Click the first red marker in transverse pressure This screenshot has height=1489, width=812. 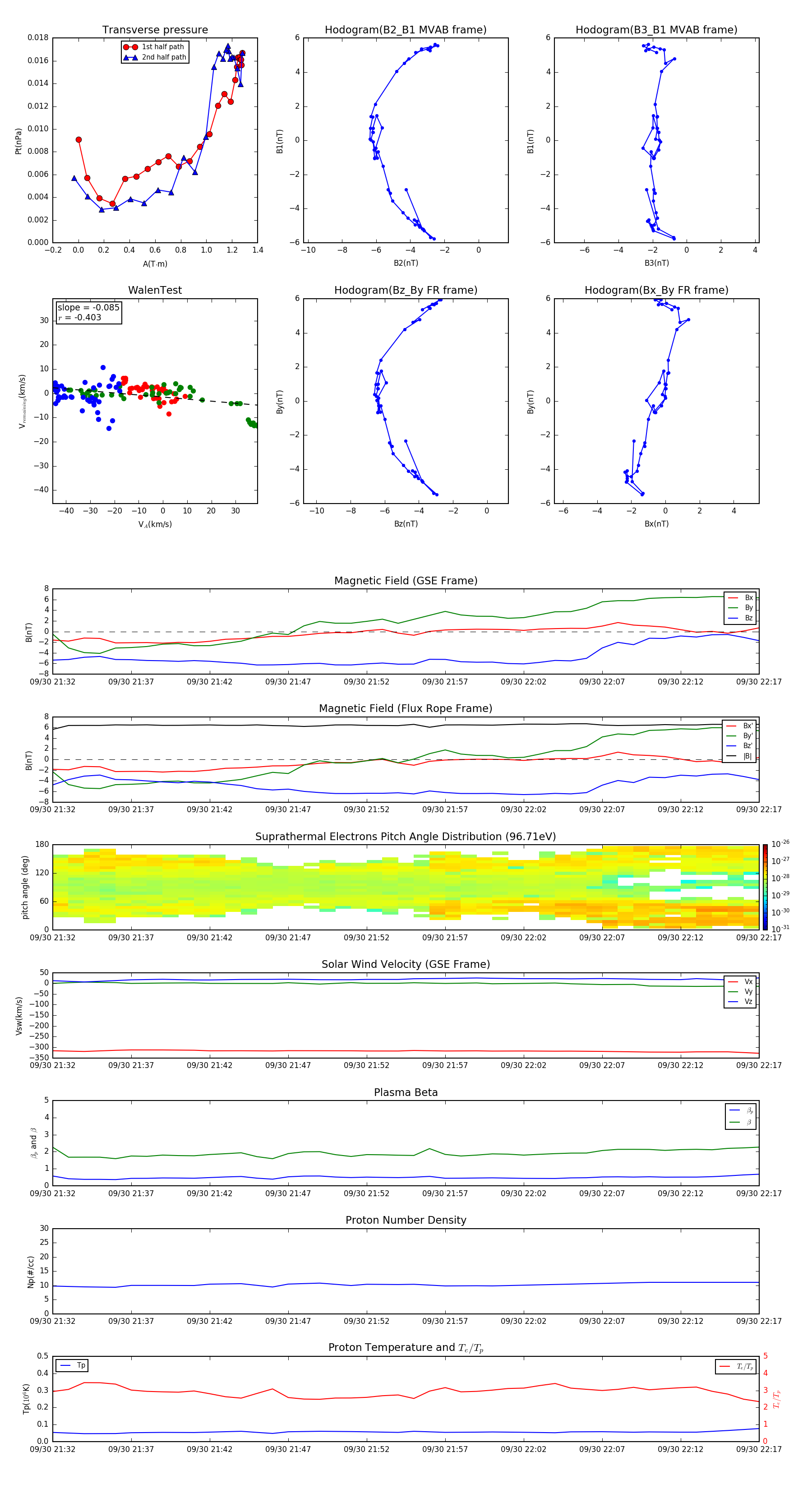pyautogui.click(x=78, y=140)
